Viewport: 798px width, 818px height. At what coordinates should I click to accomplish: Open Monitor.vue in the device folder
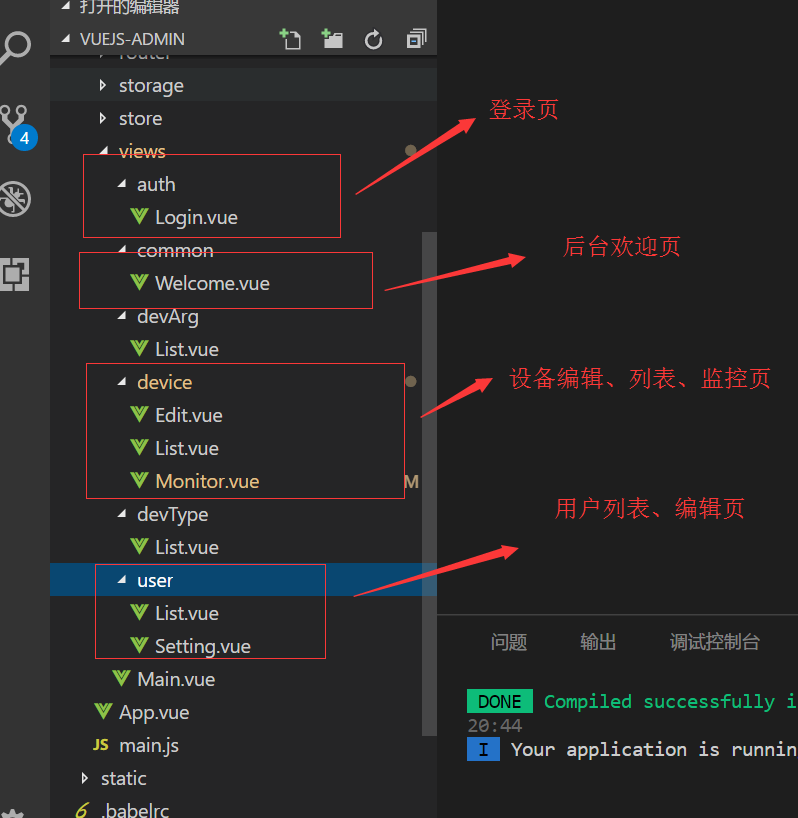(x=206, y=482)
